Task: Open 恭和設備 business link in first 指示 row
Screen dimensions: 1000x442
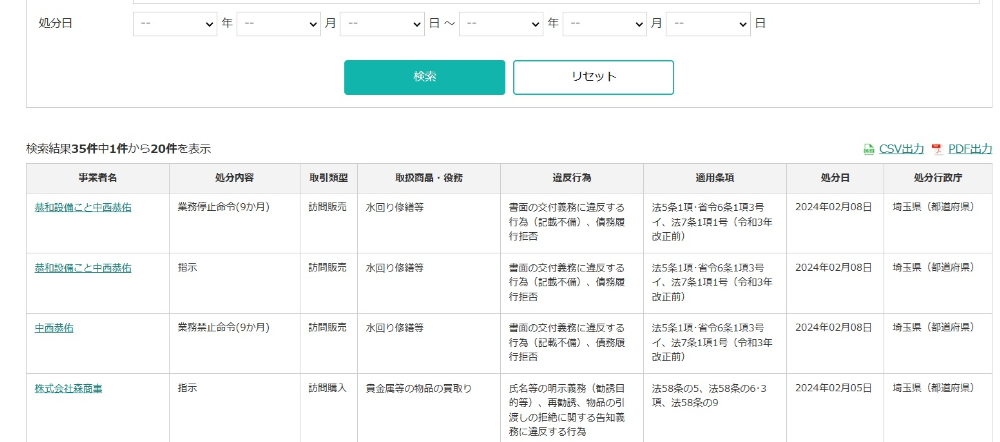Action: click(84, 268)
